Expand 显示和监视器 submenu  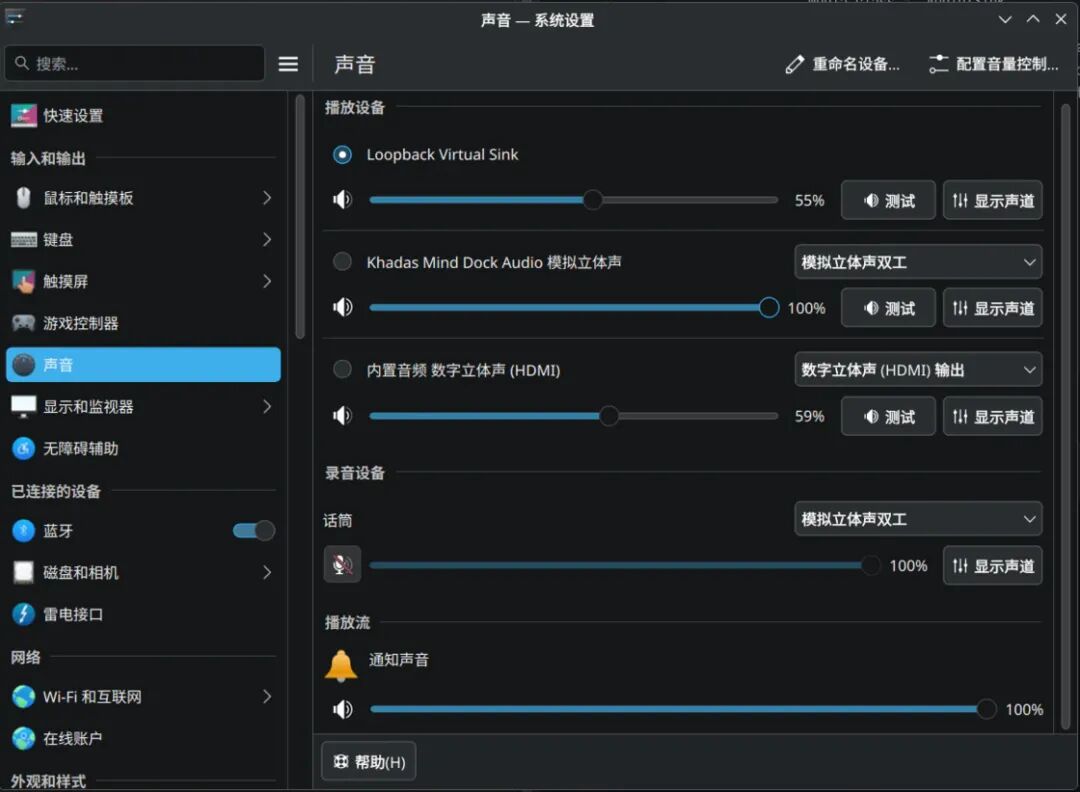tap(267, 406)
